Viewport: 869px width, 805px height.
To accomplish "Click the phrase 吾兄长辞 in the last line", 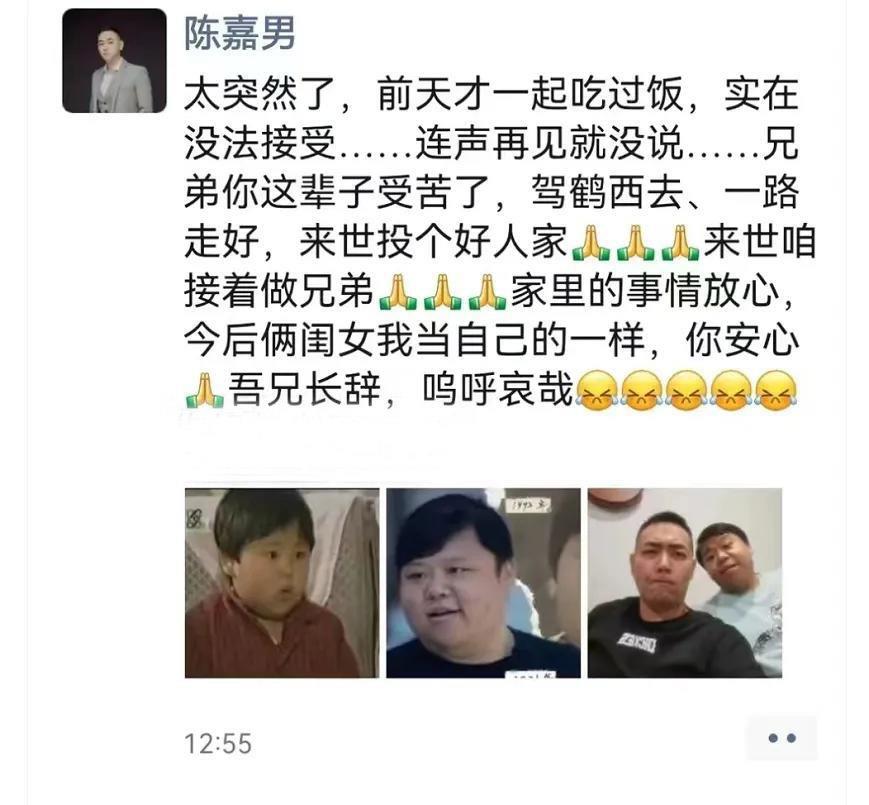I will click(x=304, y=390).
